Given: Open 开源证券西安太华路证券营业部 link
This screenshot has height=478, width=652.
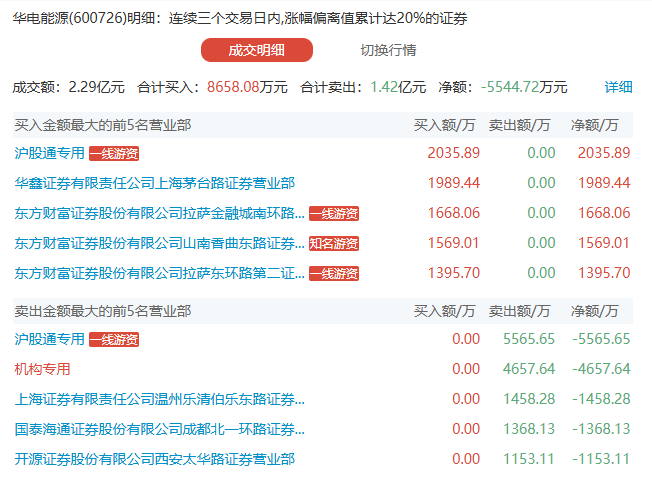Looking at the screenshot, I should (x=155, y=459).
